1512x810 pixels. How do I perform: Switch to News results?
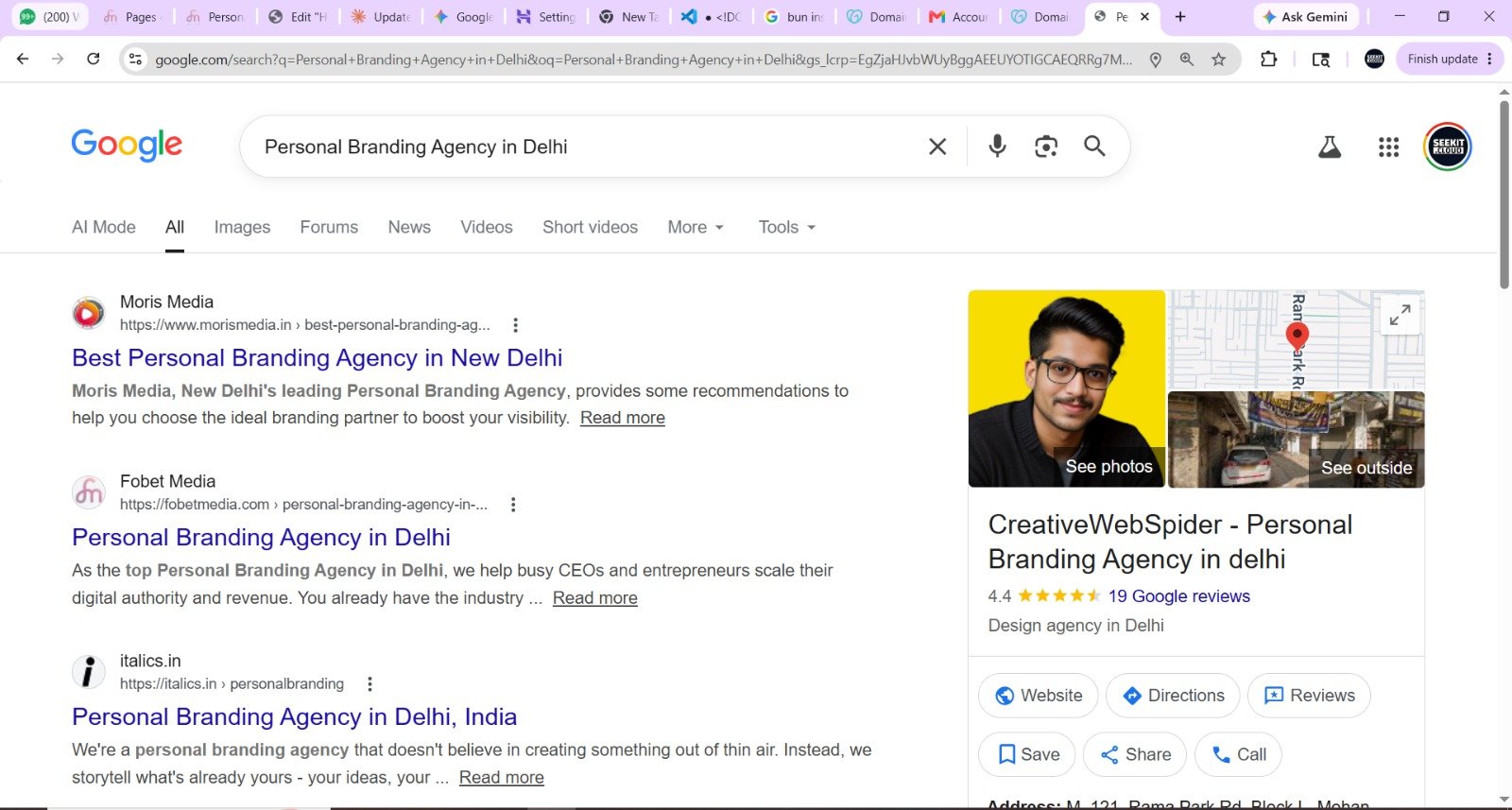tap(409, 227)
